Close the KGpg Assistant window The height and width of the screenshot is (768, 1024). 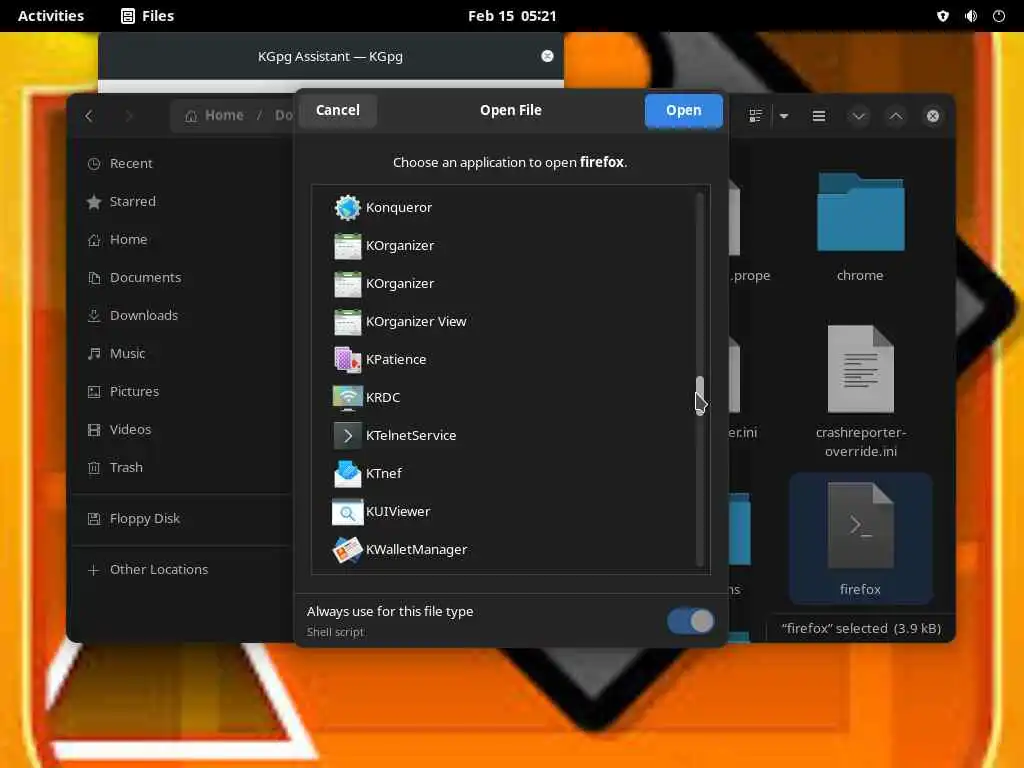[x=547, y=56]
